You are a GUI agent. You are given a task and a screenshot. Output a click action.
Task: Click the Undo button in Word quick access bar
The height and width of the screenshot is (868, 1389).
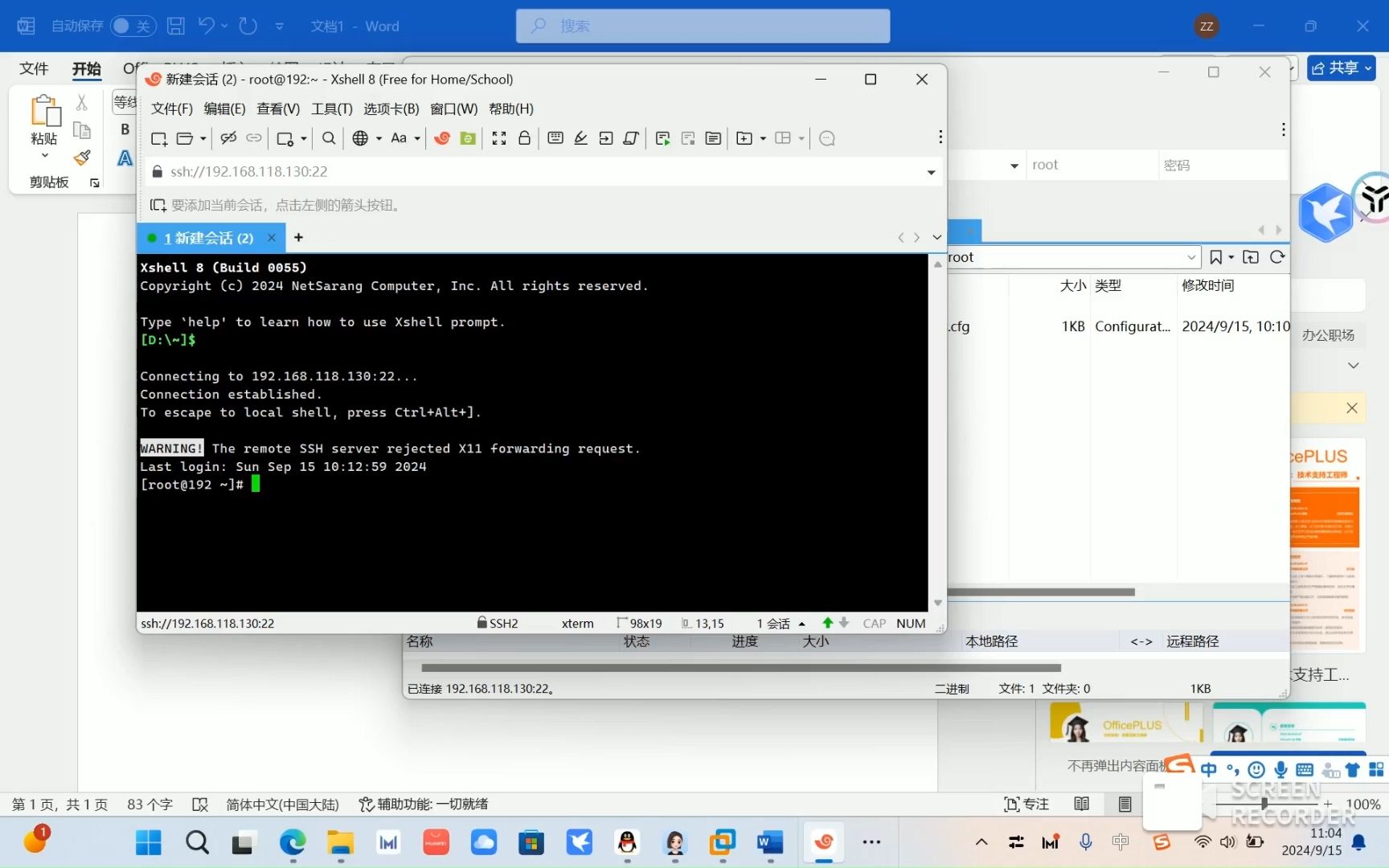(207, 26)
